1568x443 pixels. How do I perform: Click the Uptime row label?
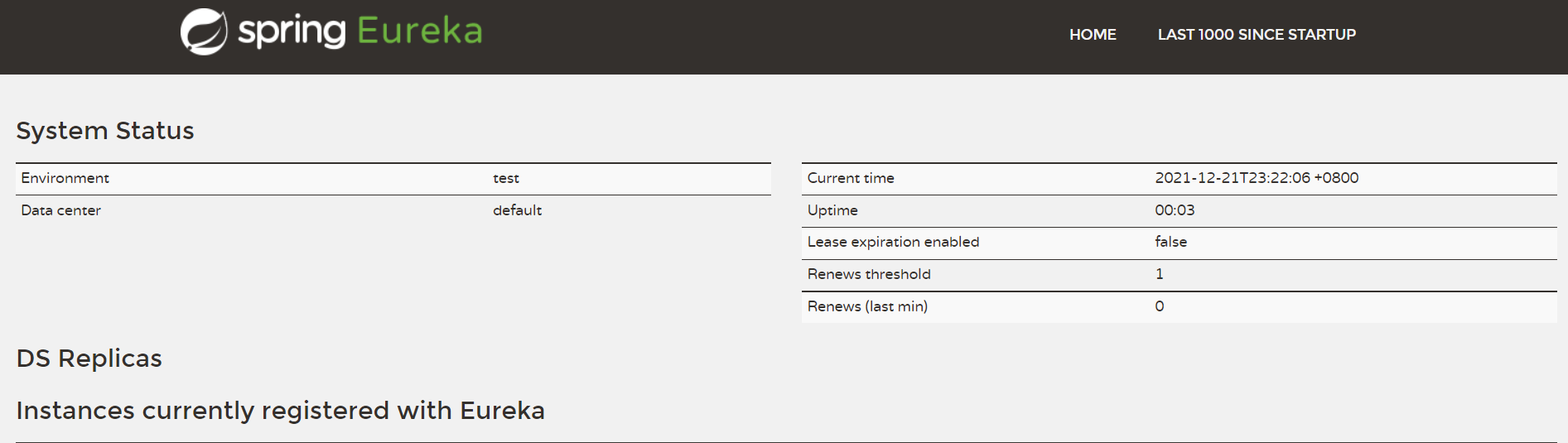pyautogui.click(x=832, y=210)
